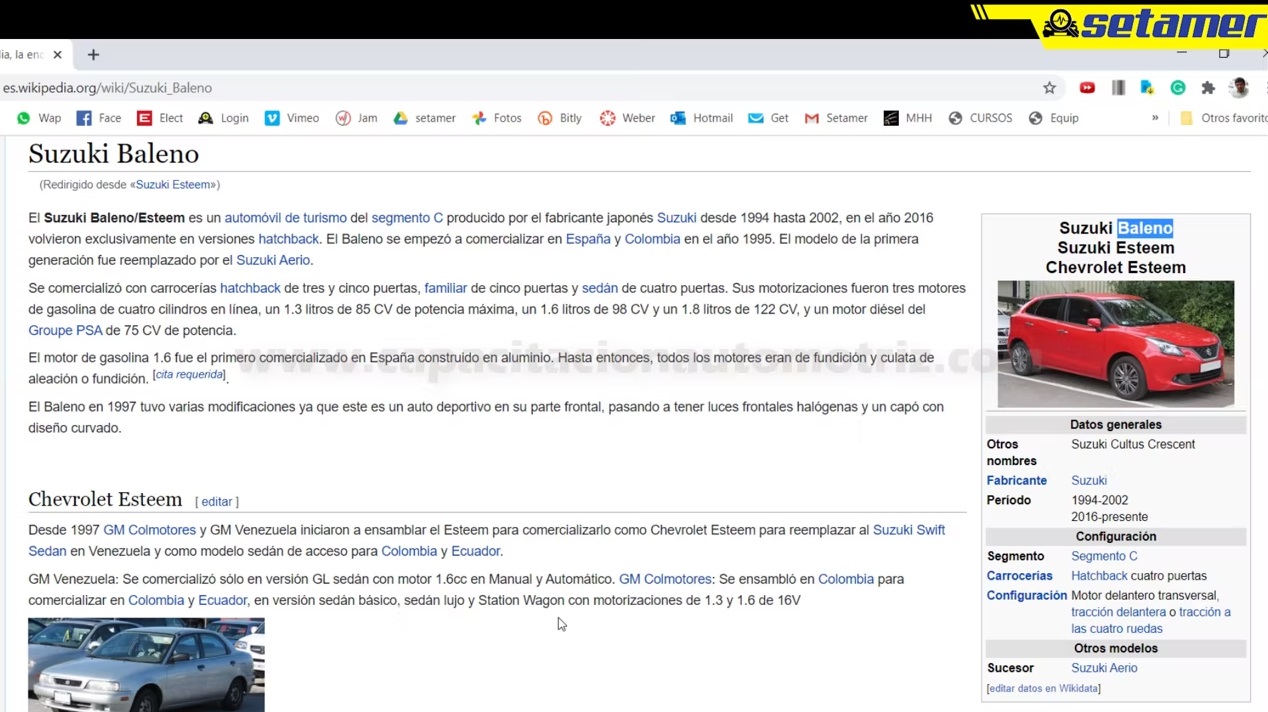1268x712 pixels.
Task: Open the Jam bookmark
Action: pyautogui.click(x=357, y=118)
